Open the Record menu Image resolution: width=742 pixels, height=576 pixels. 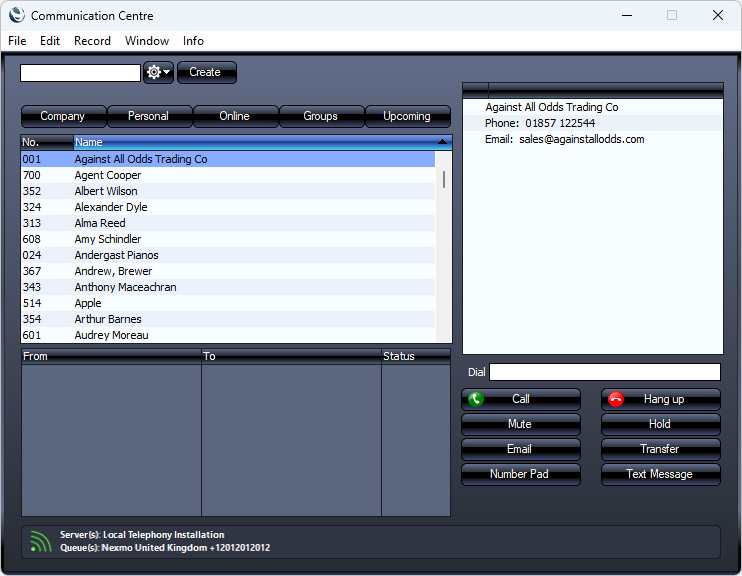coord(92,41)
